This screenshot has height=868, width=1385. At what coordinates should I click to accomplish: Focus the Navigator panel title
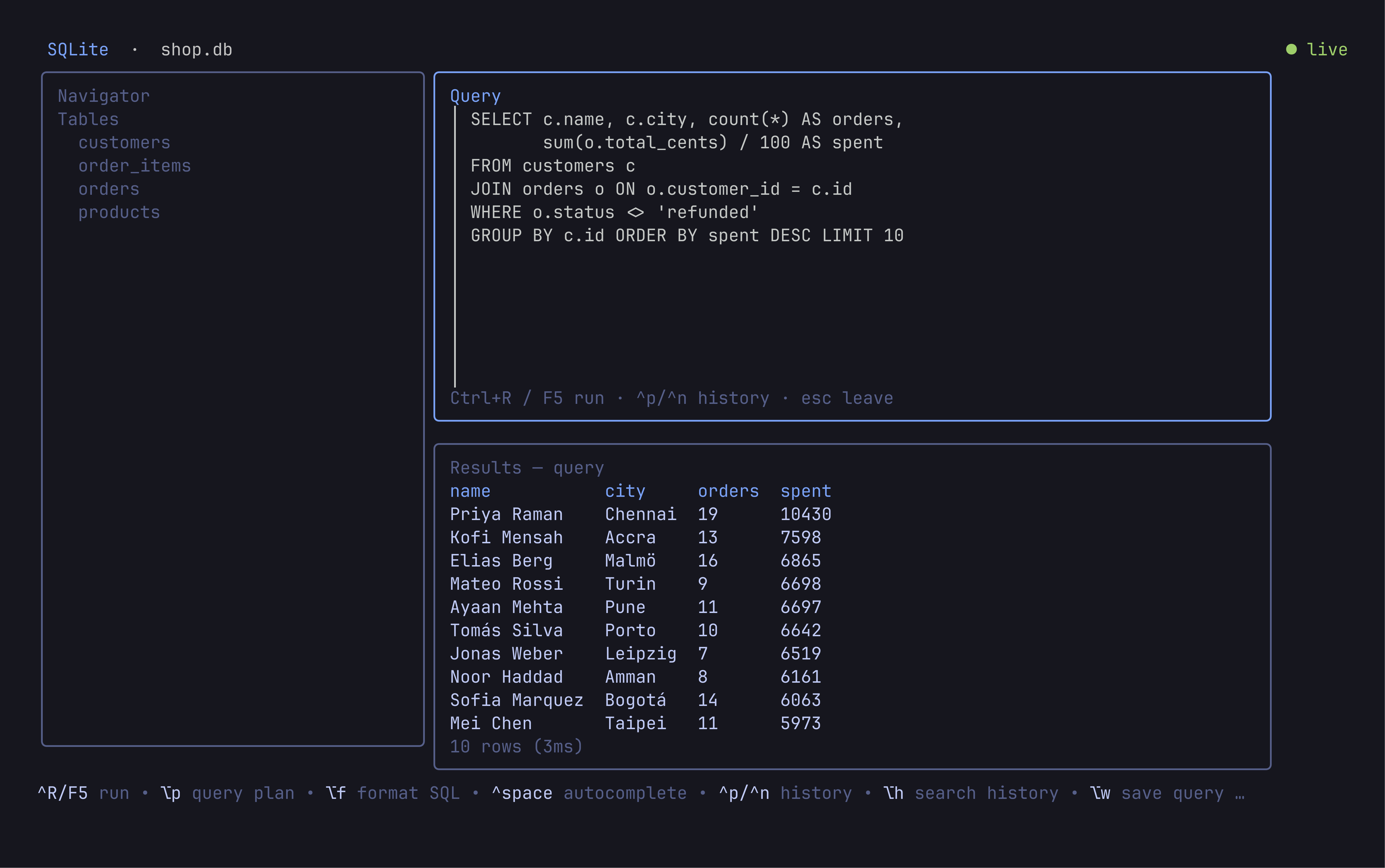[103, 96]
